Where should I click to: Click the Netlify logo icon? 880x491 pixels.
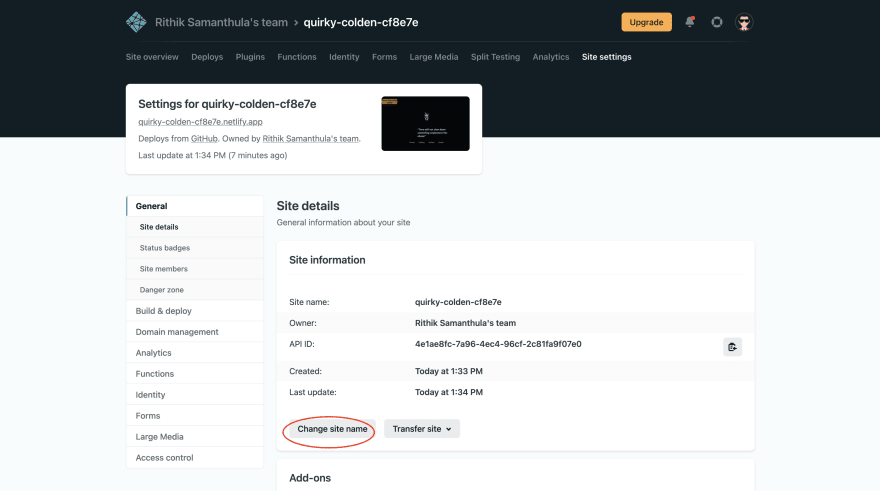pyautogui.click(x=136, y=22)
